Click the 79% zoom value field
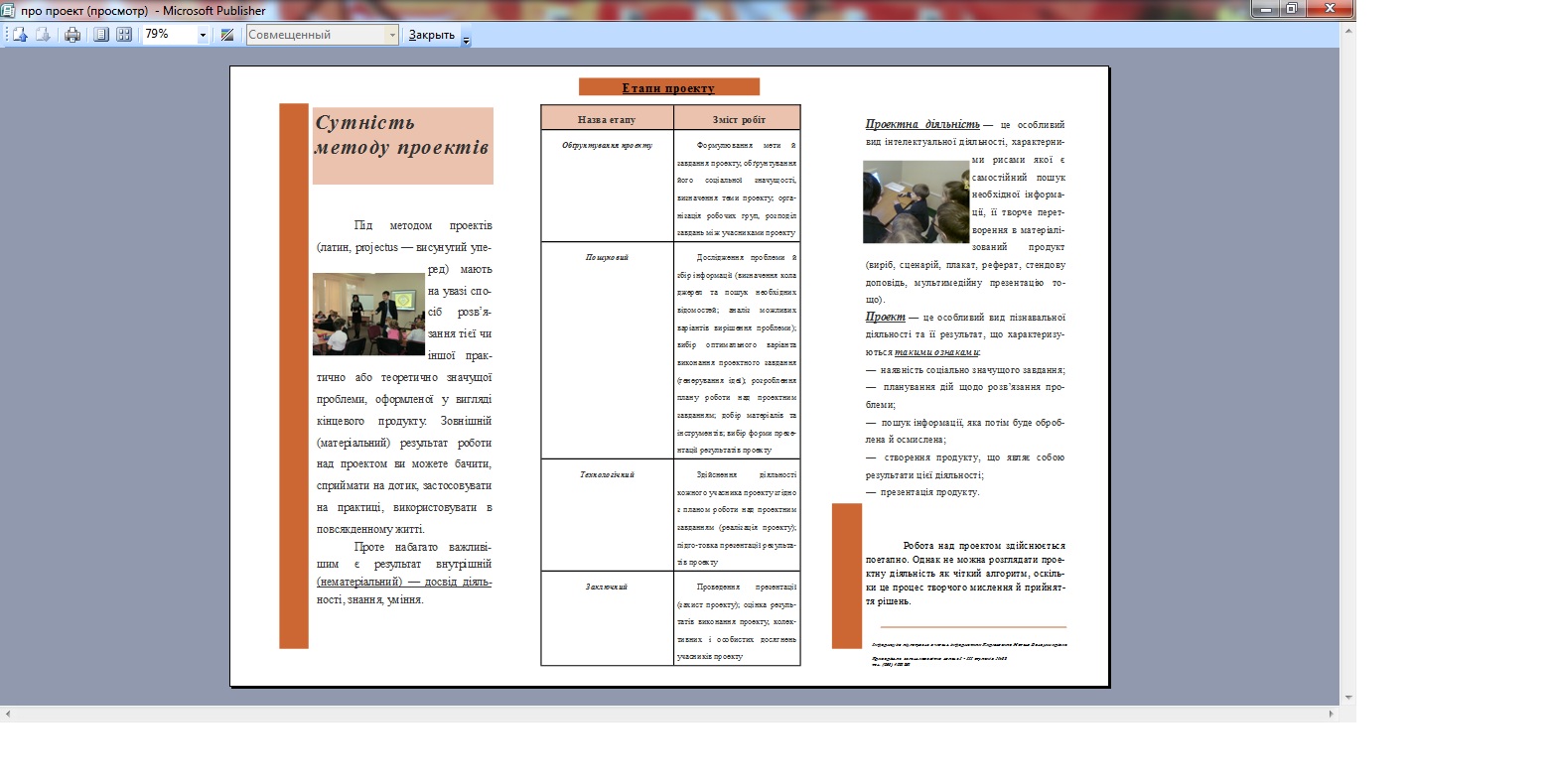 pyautogui.click(x=167, y=35)
